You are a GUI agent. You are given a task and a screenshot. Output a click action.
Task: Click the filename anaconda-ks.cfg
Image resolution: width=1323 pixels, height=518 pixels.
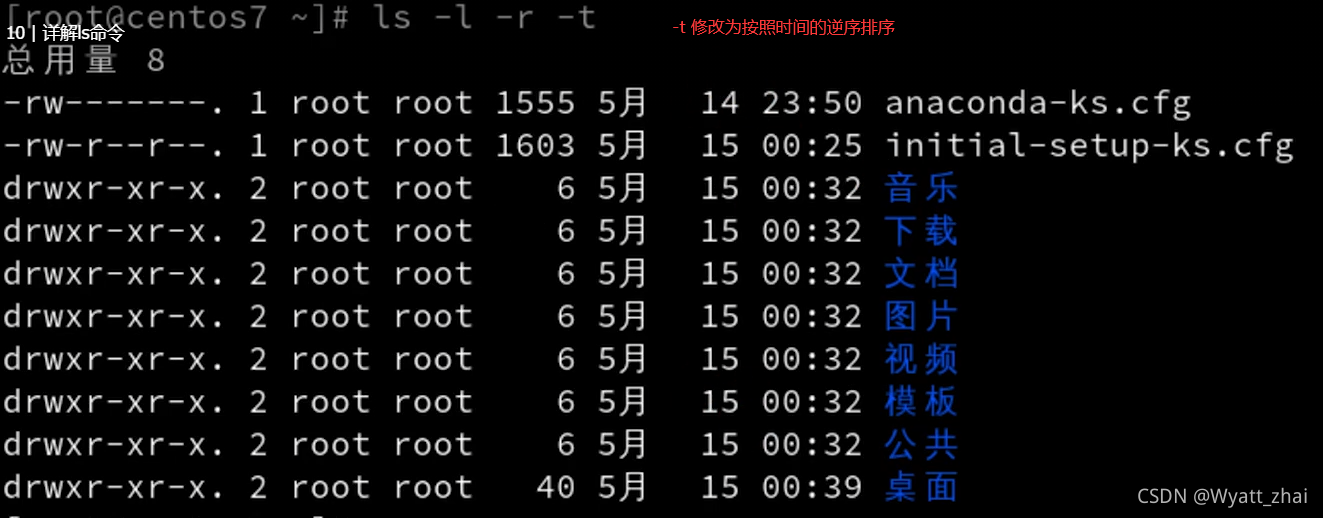1038,103
